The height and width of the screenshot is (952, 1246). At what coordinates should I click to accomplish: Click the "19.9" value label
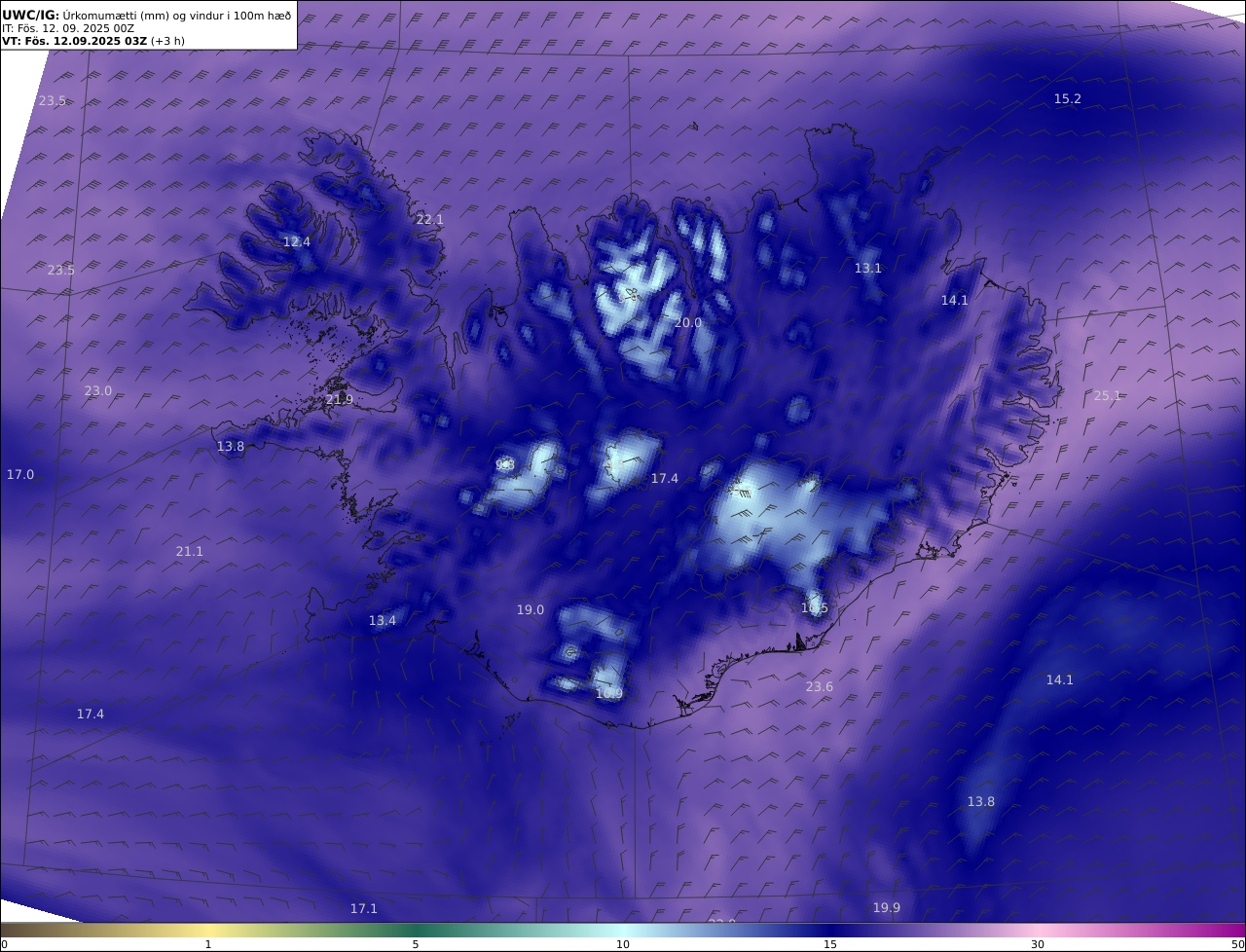tap(887, 907)
